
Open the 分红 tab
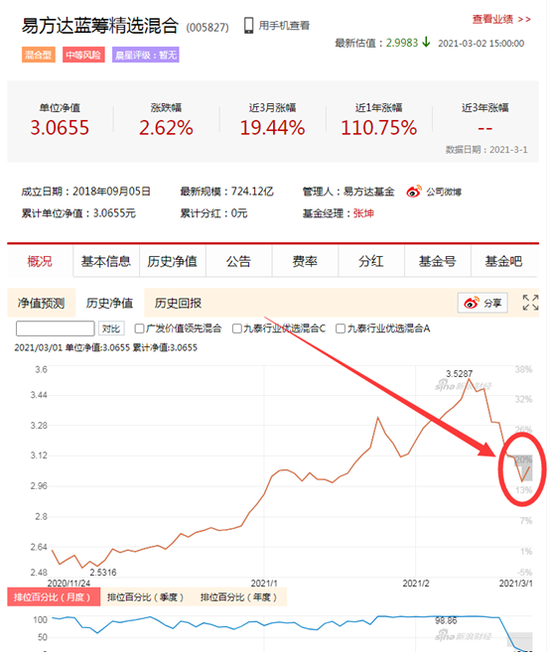(371, 262)
